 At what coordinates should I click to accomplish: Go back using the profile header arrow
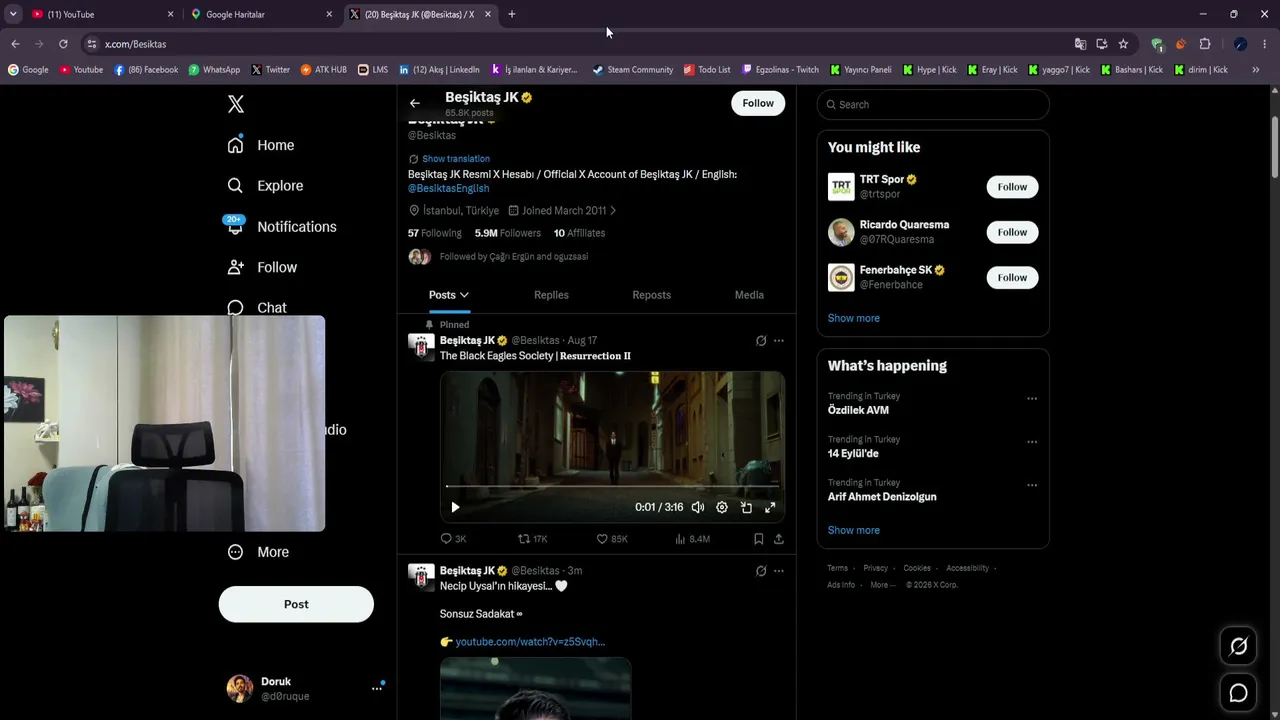click(415, 103)
